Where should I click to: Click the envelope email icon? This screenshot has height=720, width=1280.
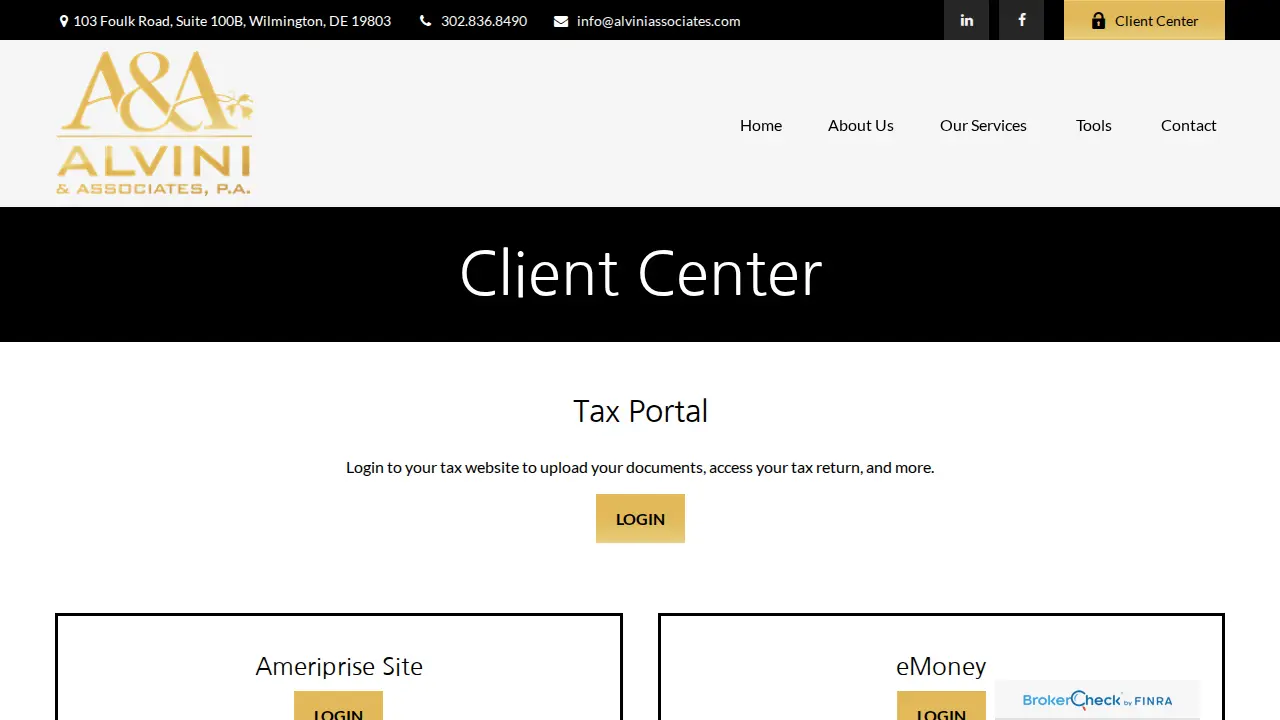click(561, 21)
